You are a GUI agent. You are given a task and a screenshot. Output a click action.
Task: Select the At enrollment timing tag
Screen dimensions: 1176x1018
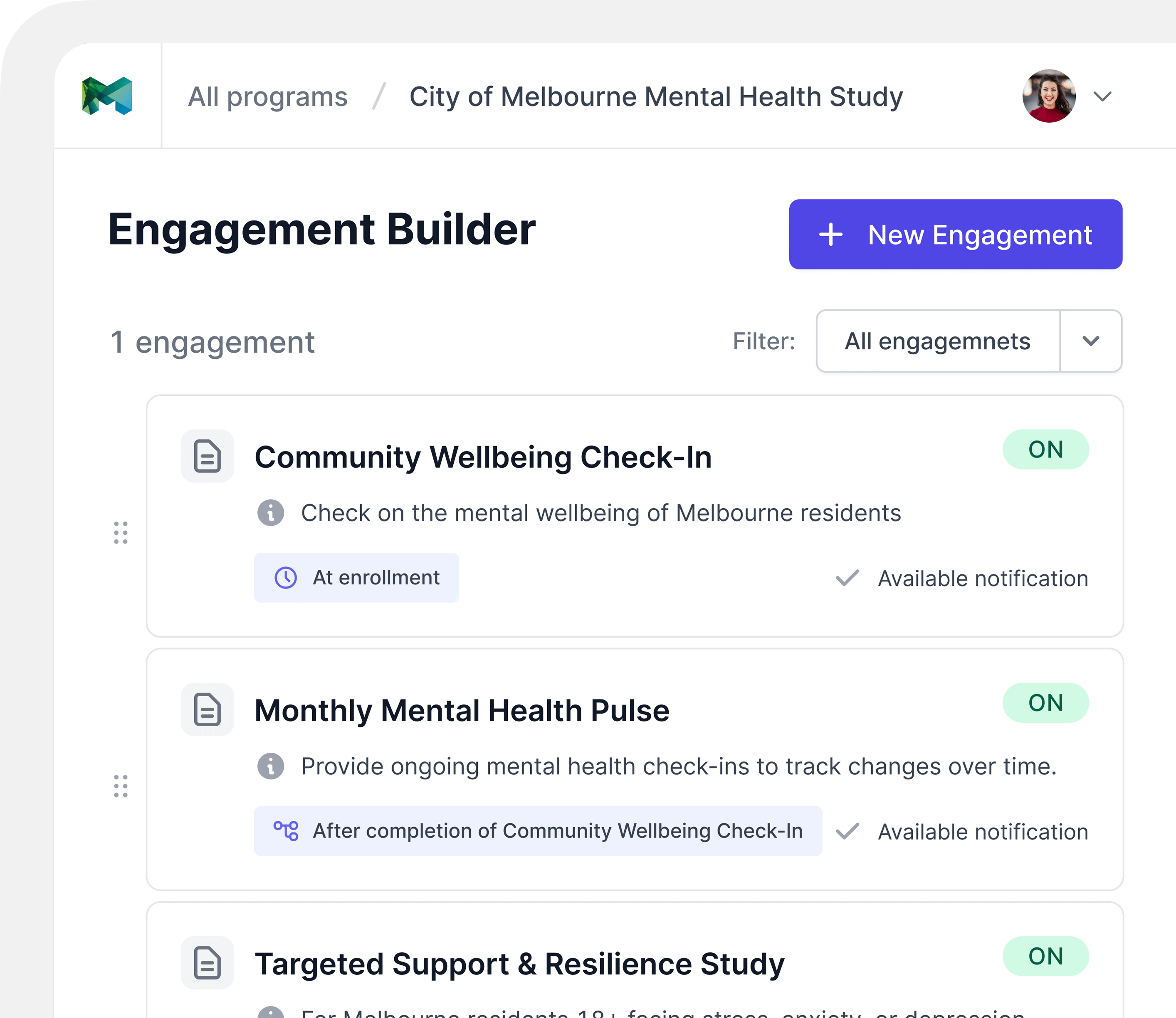pos(356,578)
